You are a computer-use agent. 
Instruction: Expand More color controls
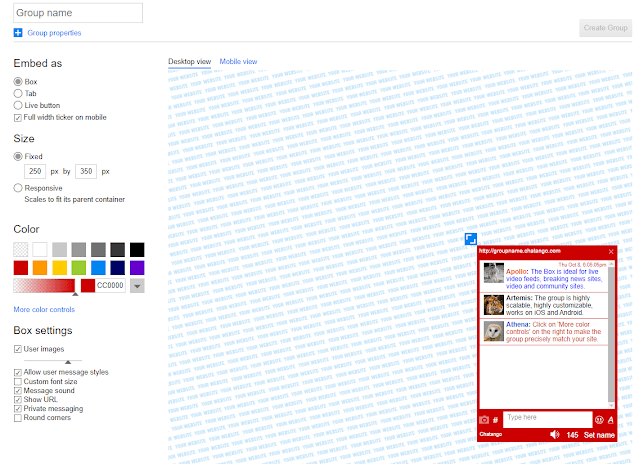(44, 309)
